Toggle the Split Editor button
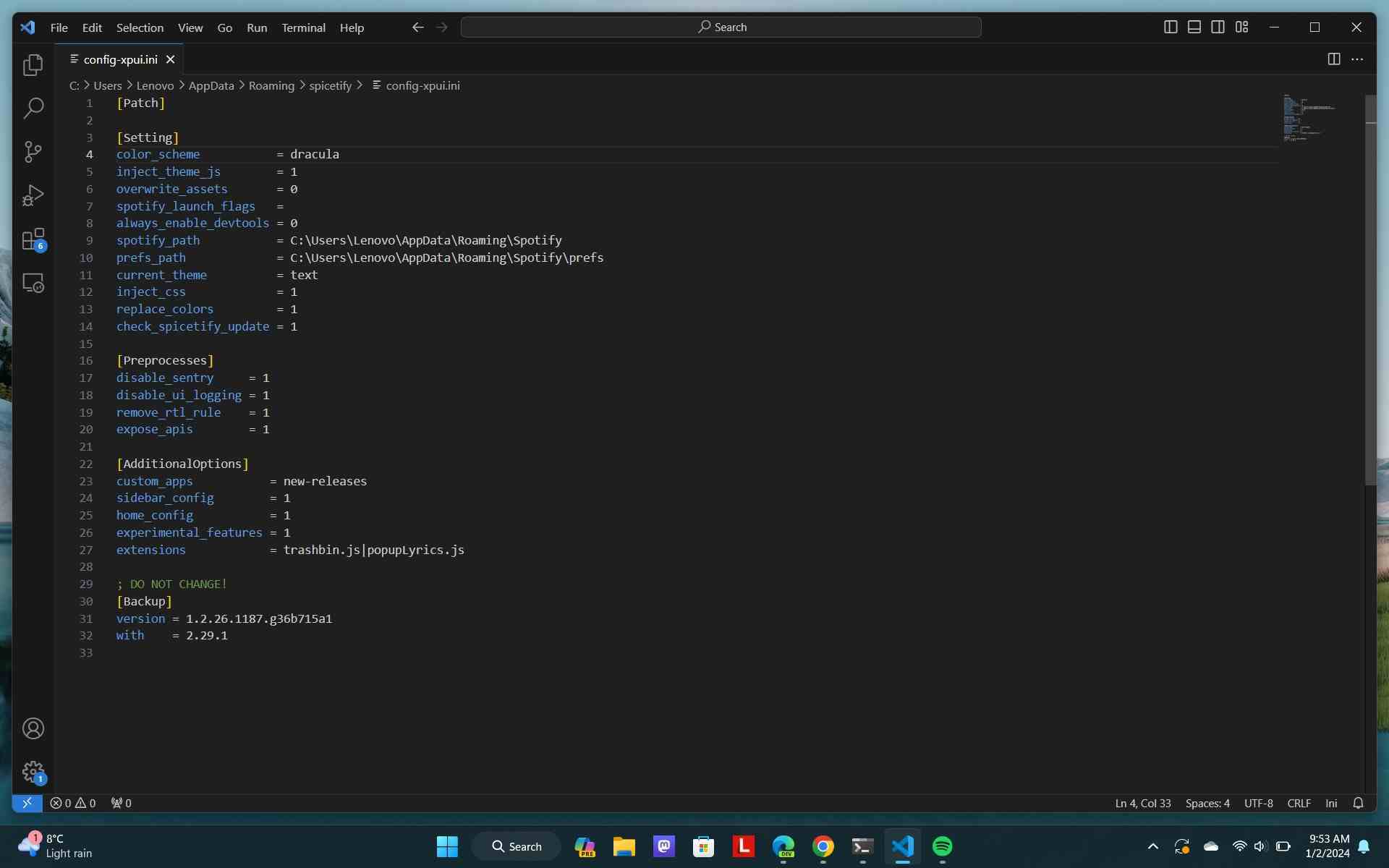The width and height of the screenshot is (1389, 868). (x=1333, y=58)
